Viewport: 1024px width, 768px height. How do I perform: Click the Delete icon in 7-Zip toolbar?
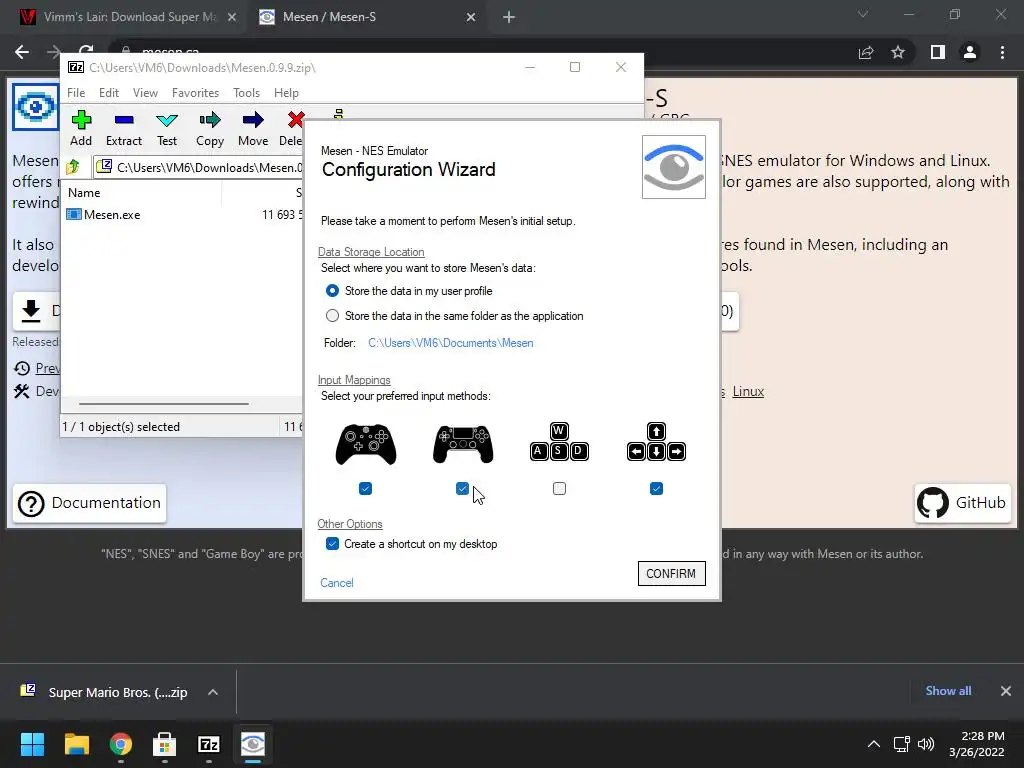click(295, 120)
